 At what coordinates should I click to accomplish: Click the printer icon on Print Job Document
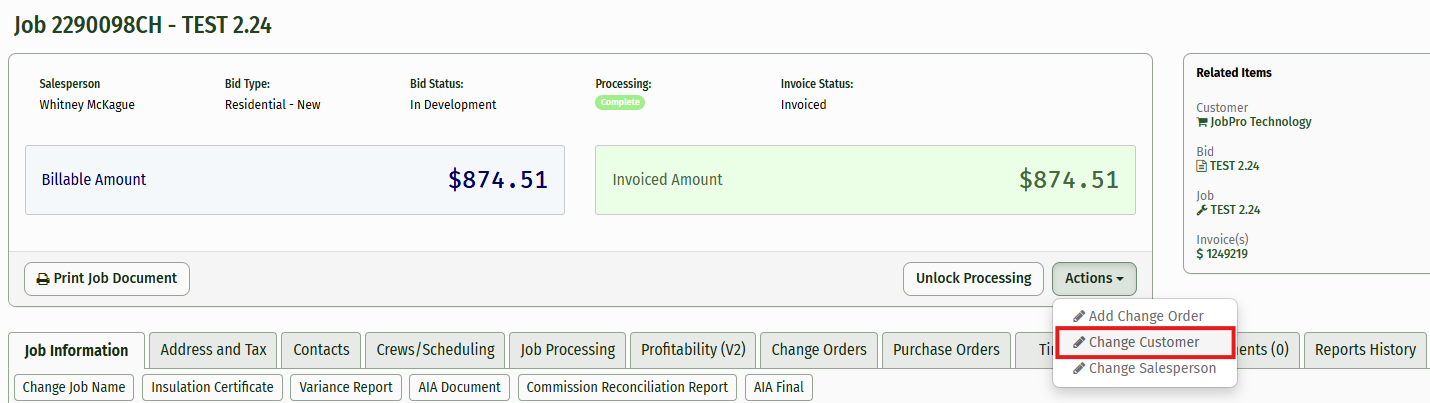43,279
